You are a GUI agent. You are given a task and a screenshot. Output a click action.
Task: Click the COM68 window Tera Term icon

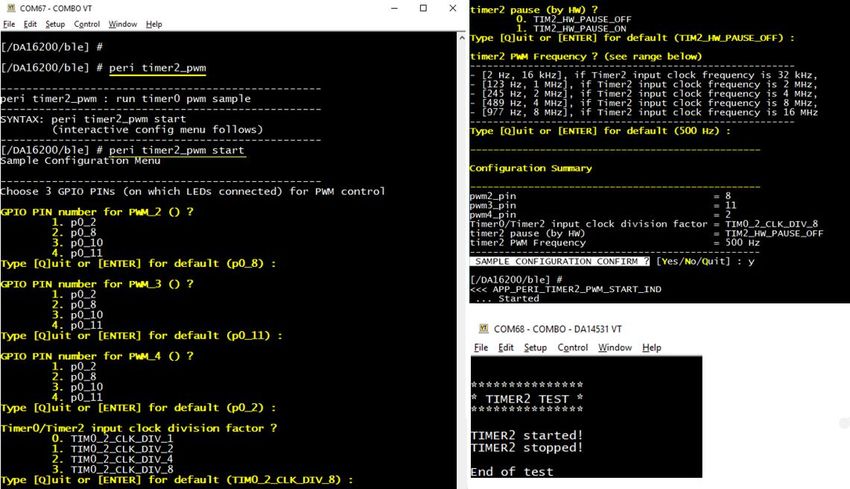point(484,329)
